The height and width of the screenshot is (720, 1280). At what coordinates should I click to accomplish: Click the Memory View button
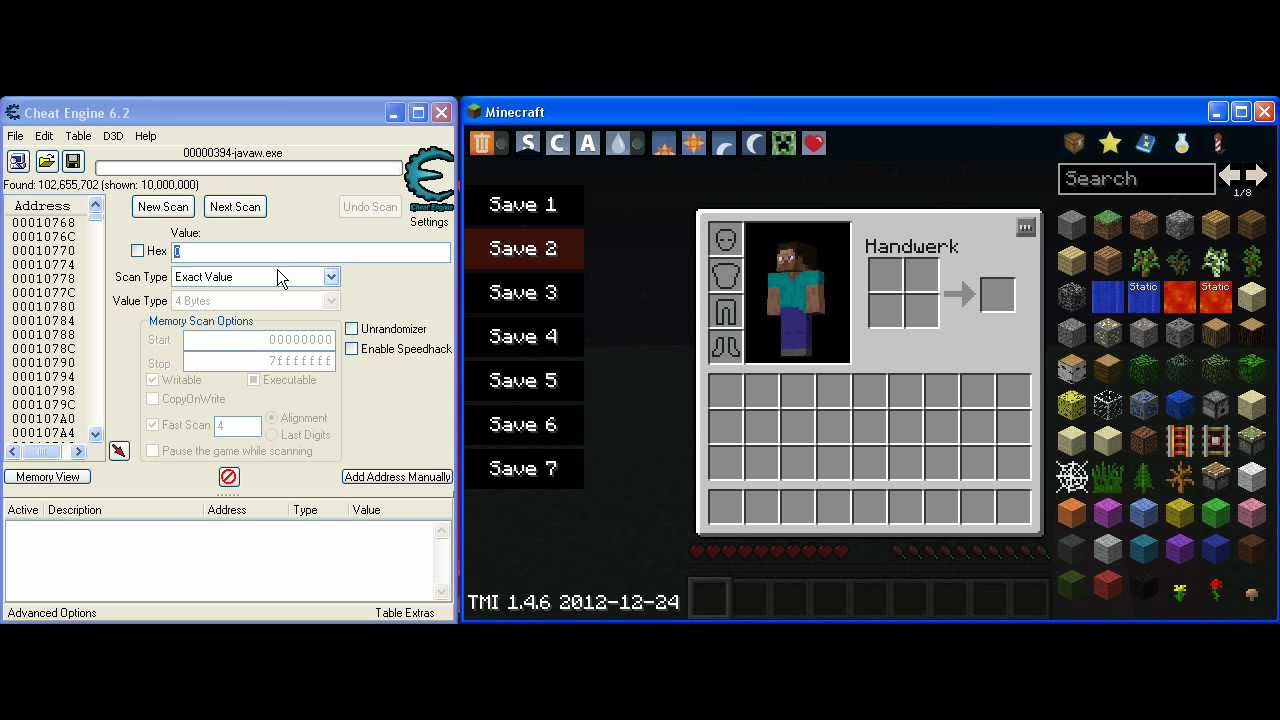48,477
